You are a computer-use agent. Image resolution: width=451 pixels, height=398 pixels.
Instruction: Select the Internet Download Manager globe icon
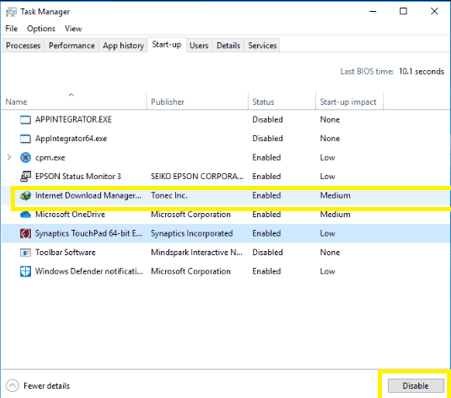click(25, 196)
